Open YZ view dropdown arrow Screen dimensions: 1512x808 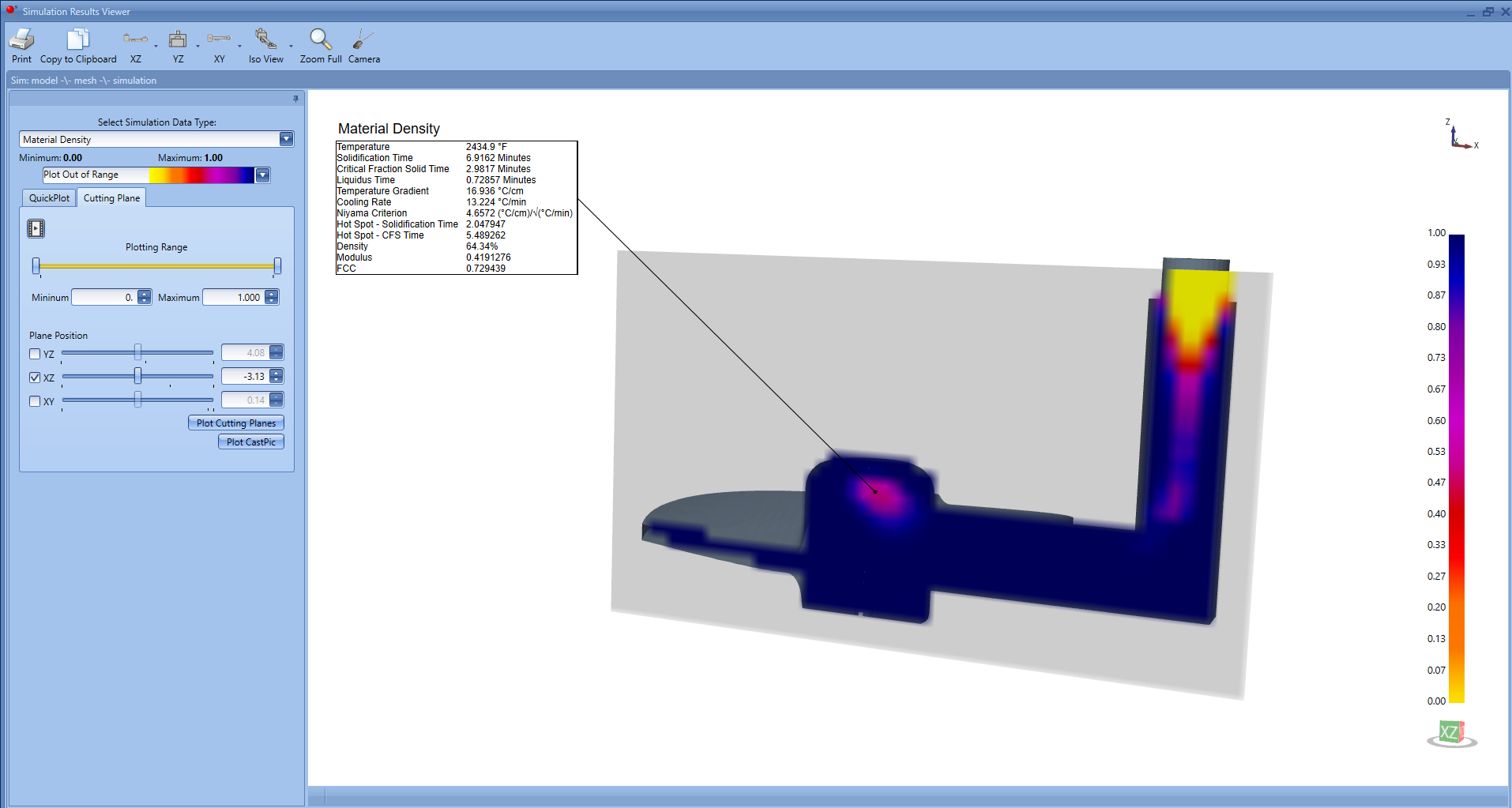click(197, 47)
